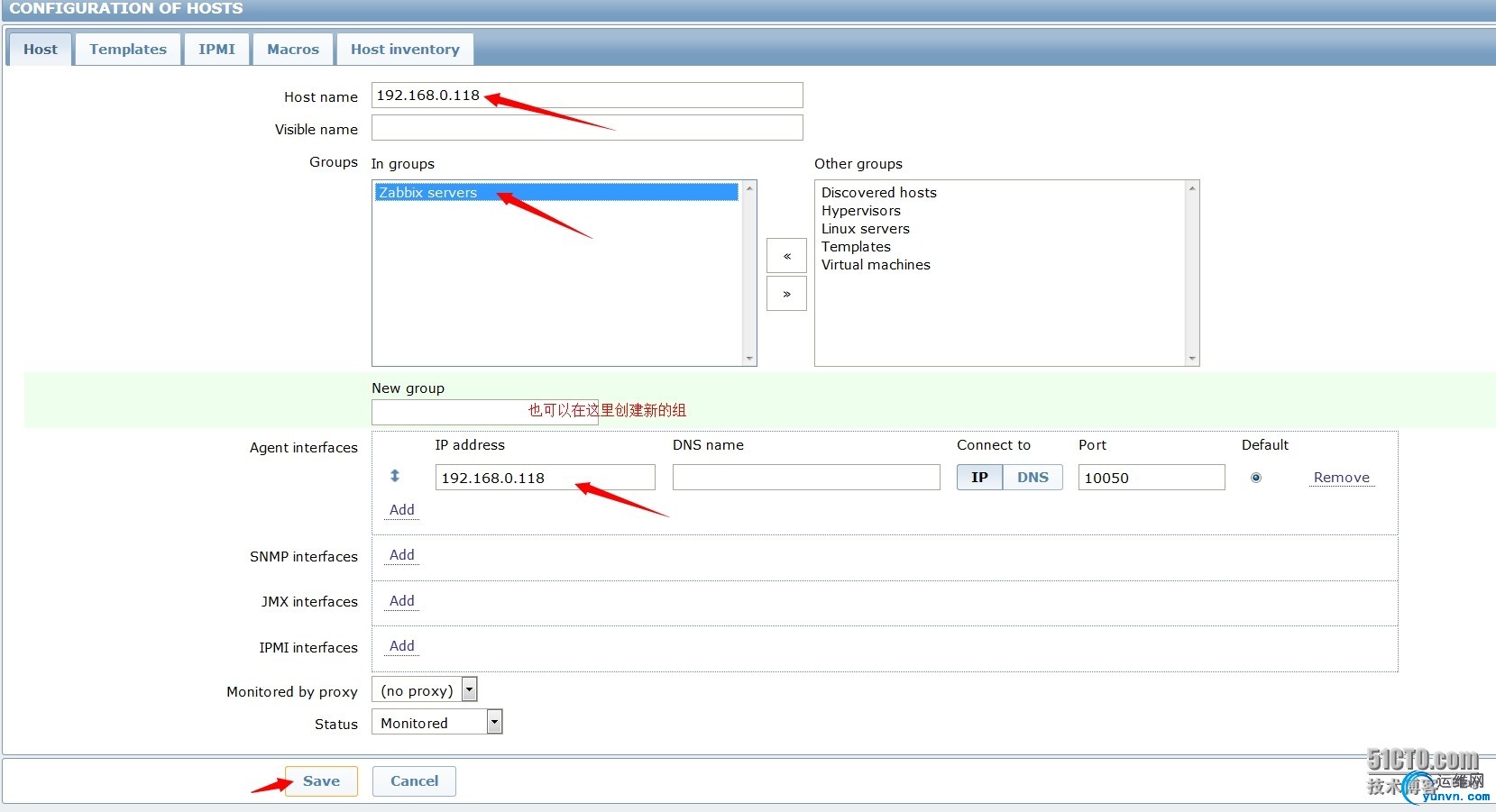
Task: Open the Status dropdown
Action: coord(437,723)
